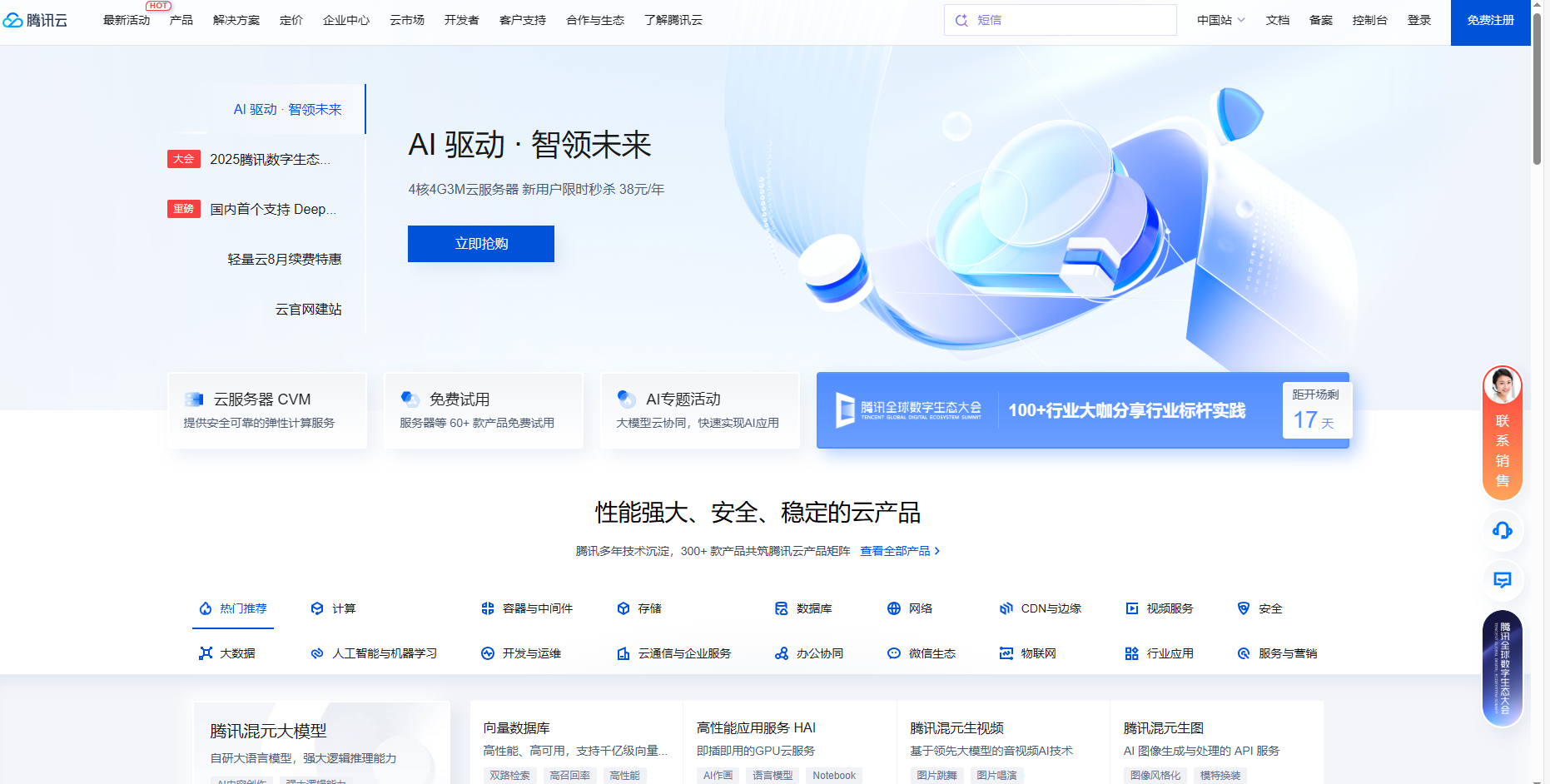
Task: Open the 腾讯混元生视频 product card
Action: point(1003,742)
